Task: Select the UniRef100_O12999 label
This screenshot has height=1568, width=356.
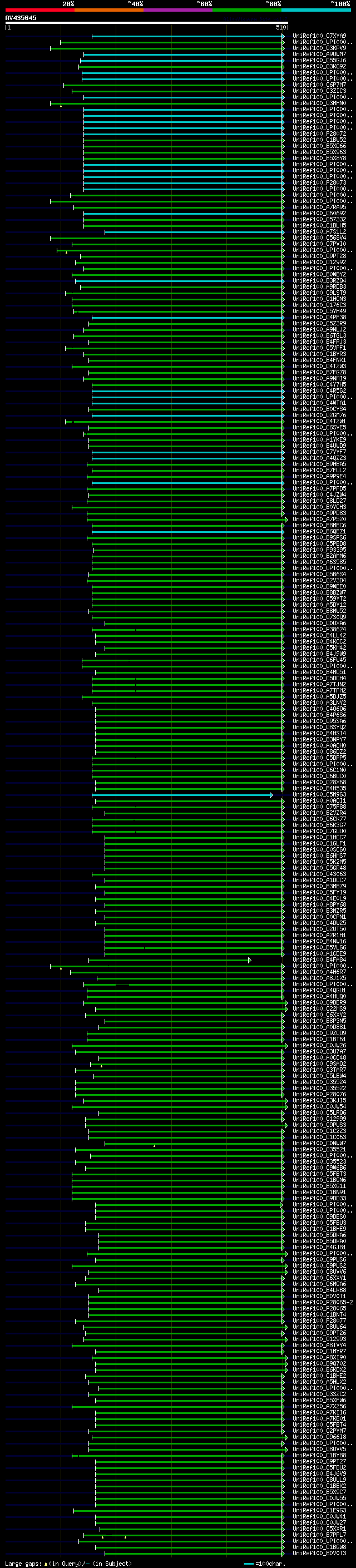Action: point(319,1119)
